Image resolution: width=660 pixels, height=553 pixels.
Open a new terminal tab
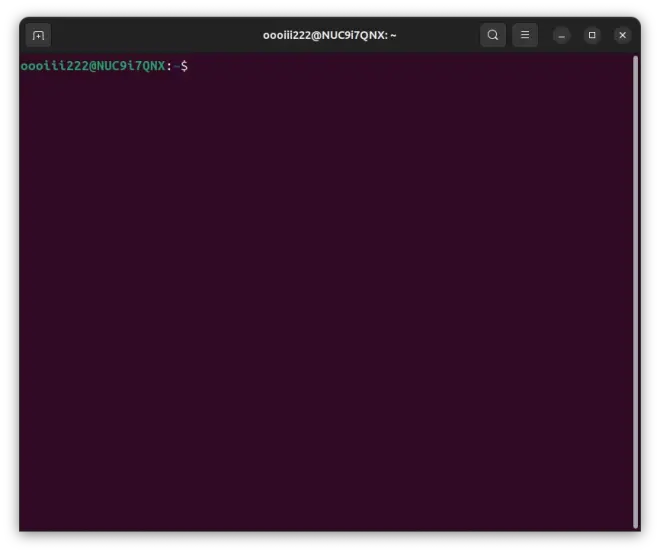38,35
